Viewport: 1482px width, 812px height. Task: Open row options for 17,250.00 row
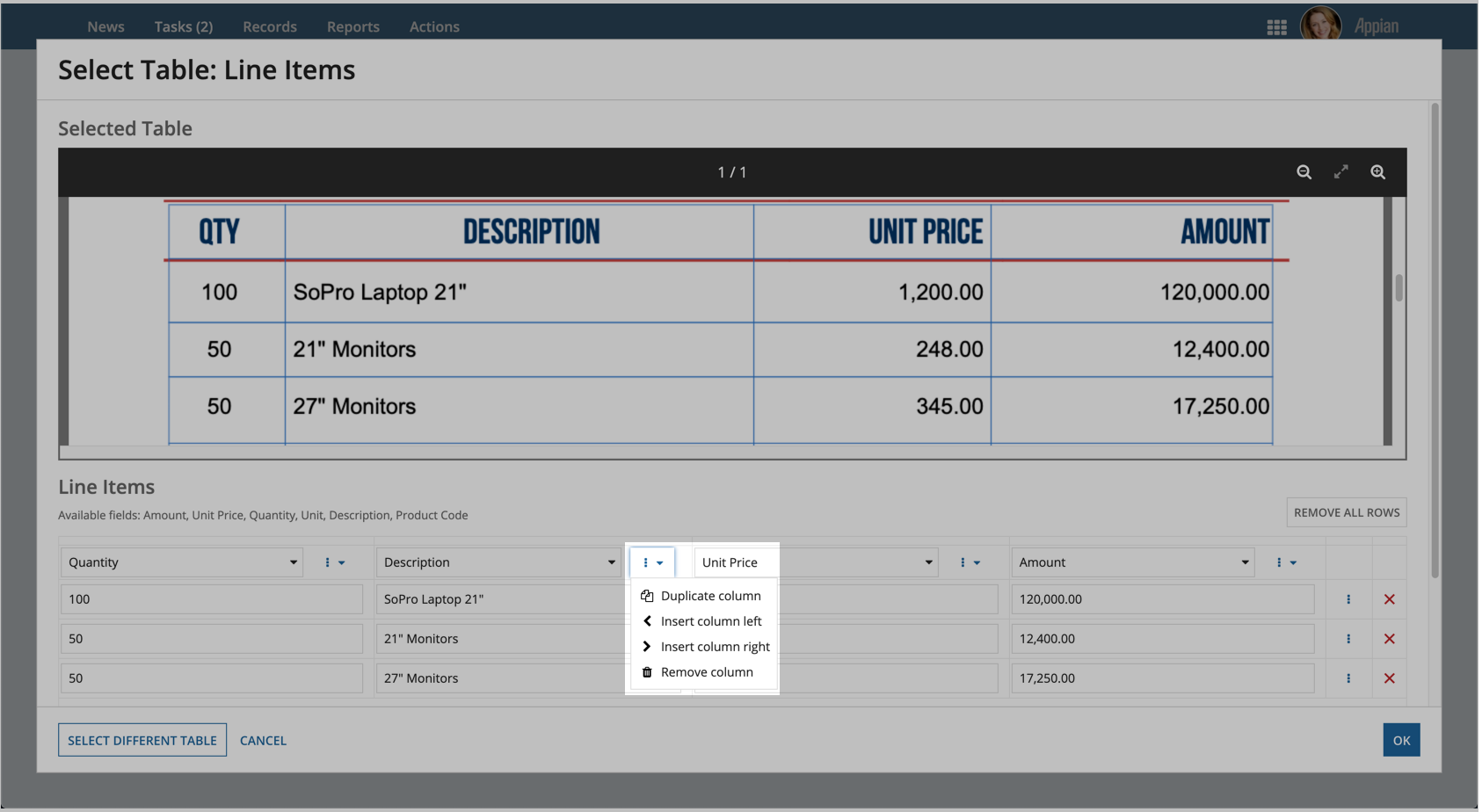pyautogui.click(x=1348, y=678)
